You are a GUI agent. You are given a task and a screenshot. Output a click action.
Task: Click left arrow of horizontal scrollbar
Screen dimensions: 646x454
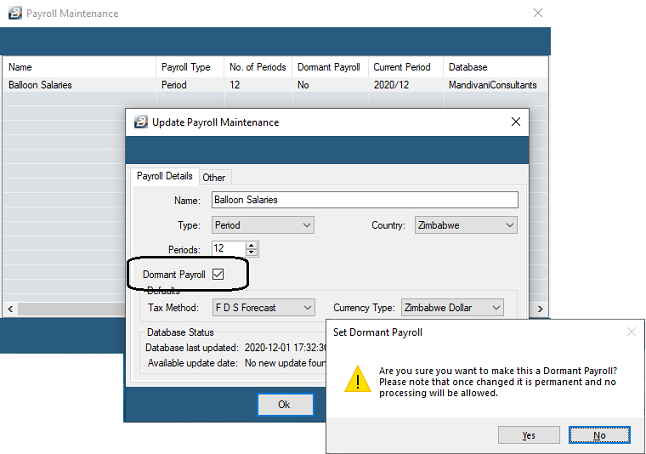(x=11, y=309)
